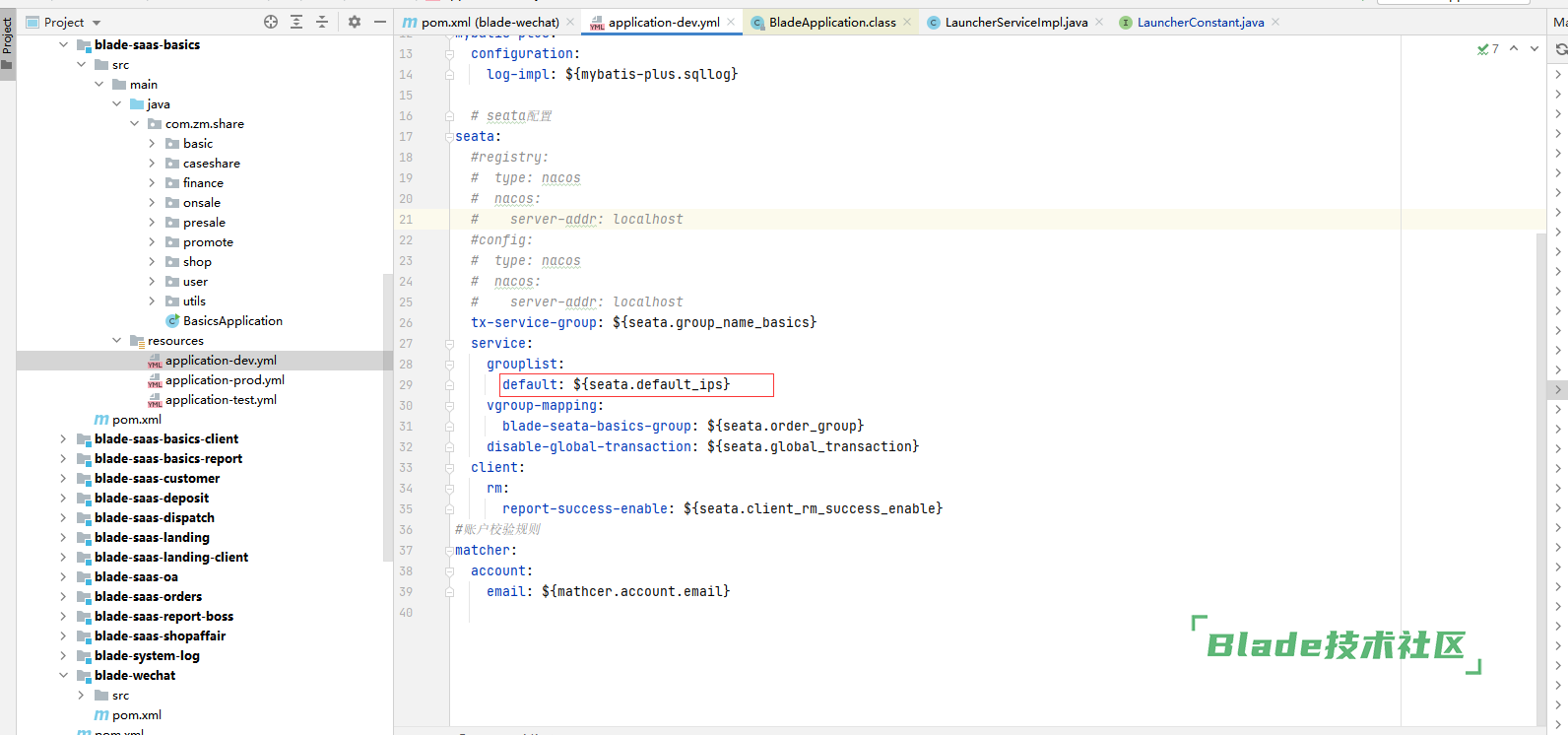Expand the finance package
This screenshot has height=735, width=1568.
[153, 182]
